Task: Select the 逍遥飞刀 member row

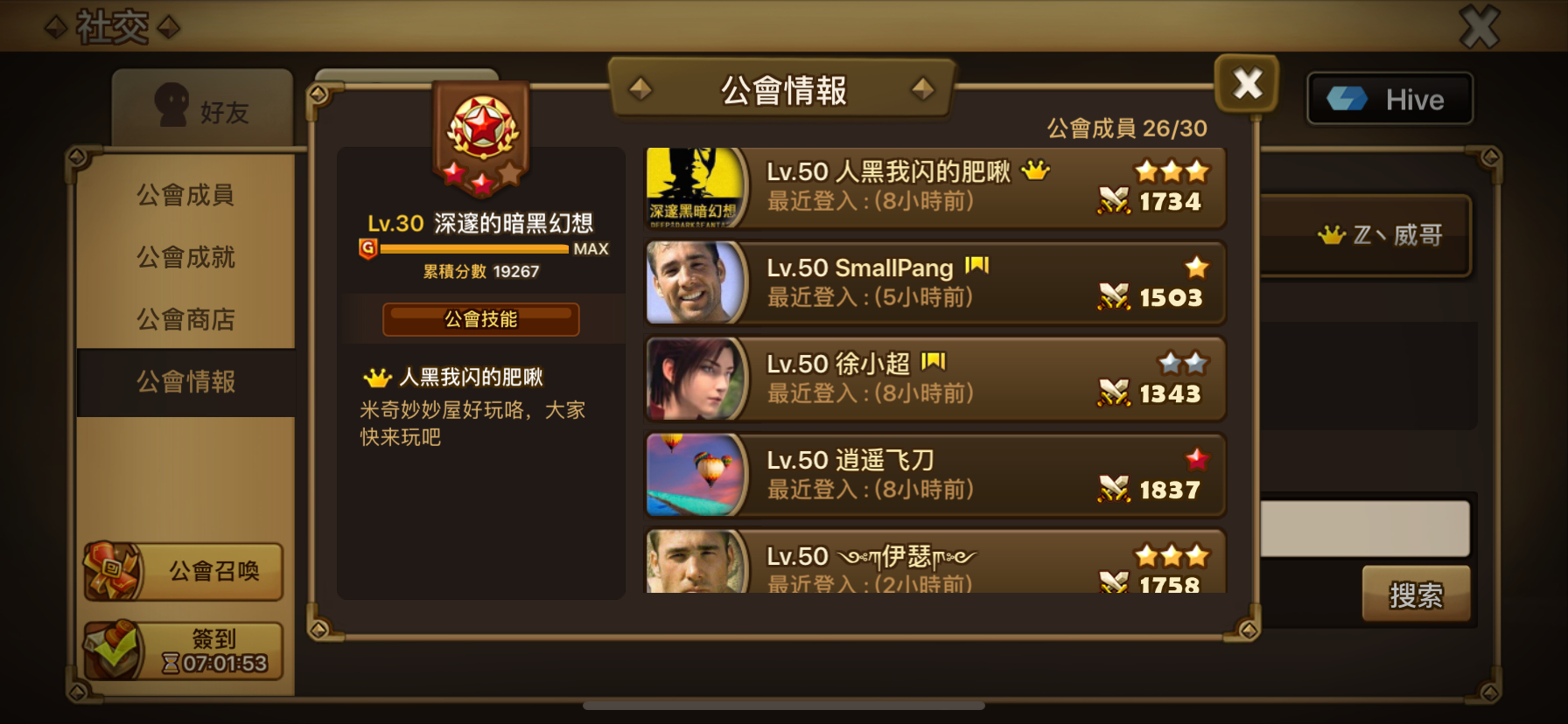Action: [934, 475]
